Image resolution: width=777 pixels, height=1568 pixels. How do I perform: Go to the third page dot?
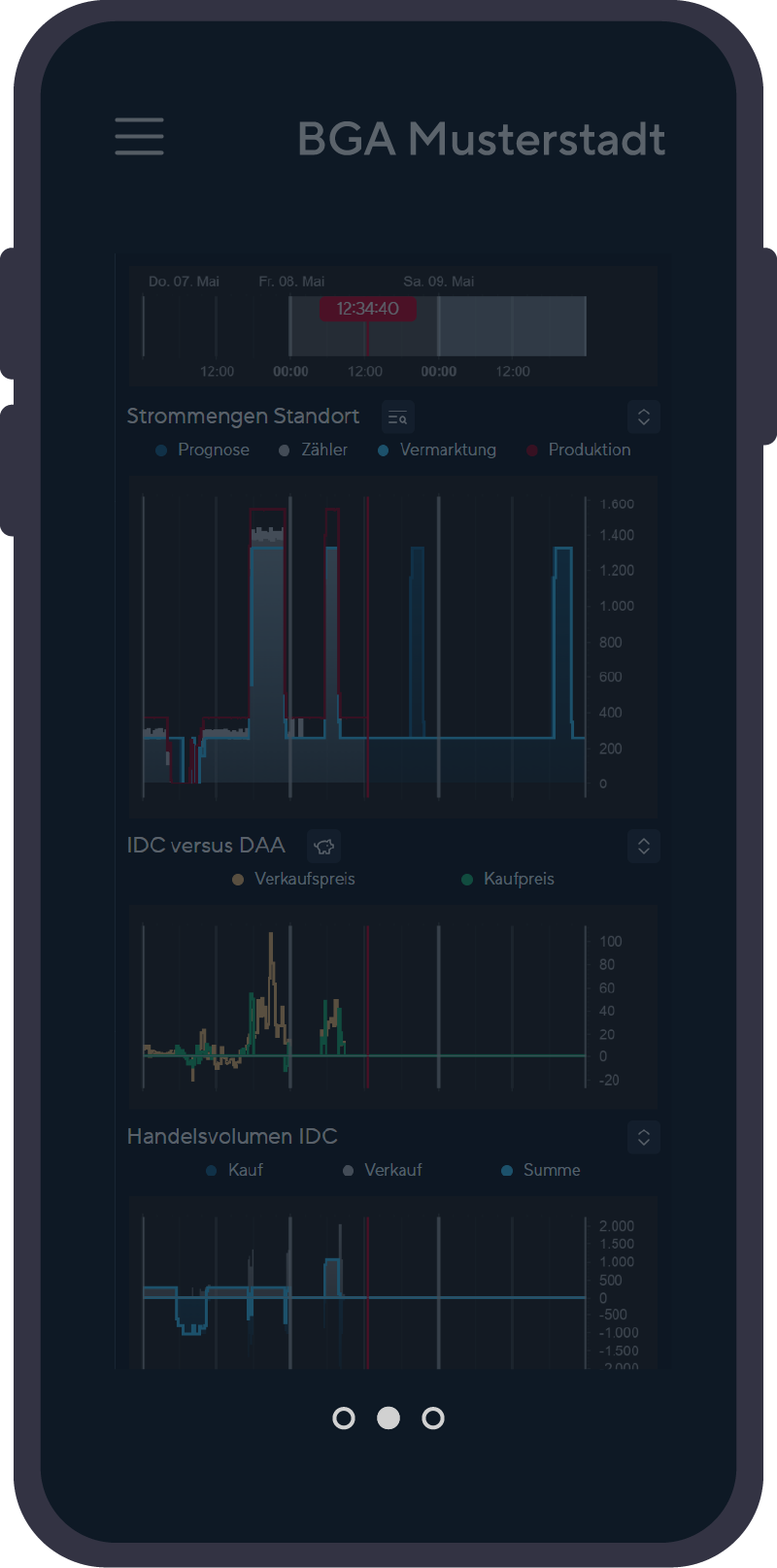433,1418
